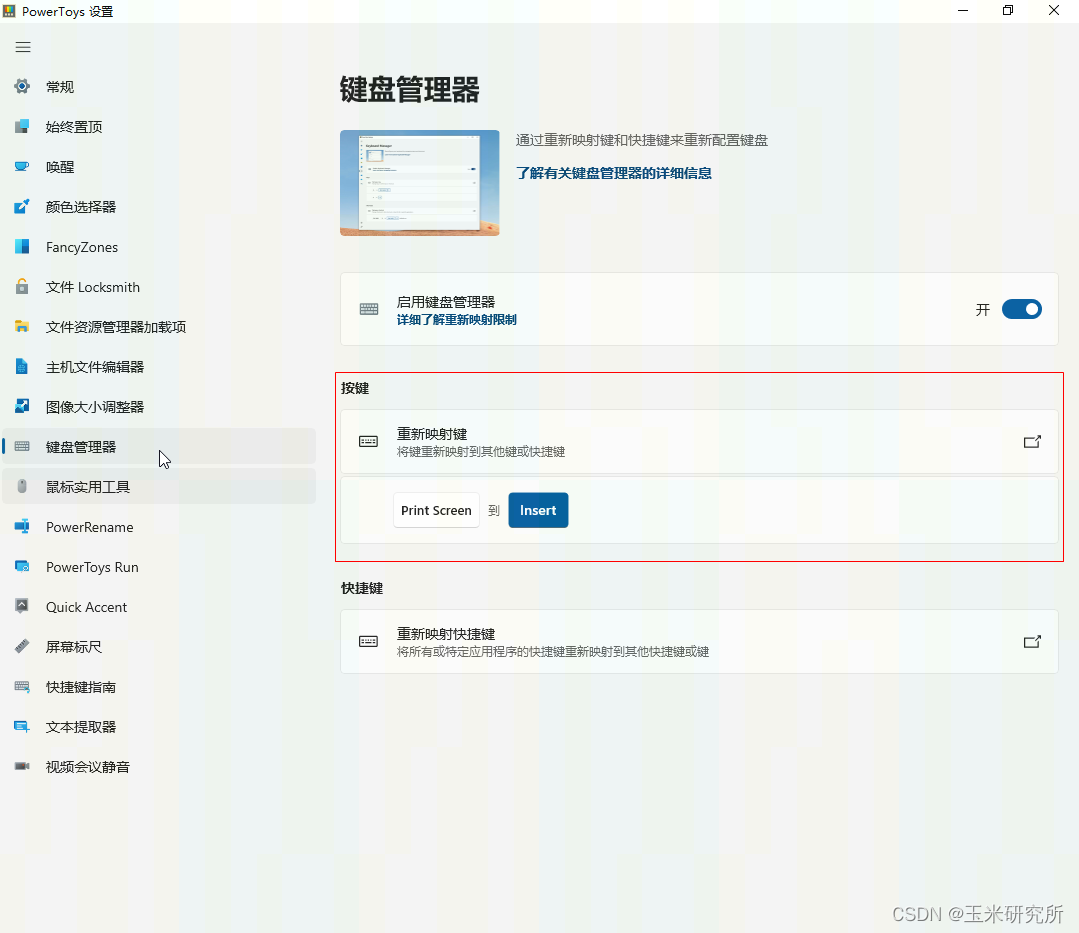
Task: Click 启用键盘管理器 label text
Action: point(446,301)
